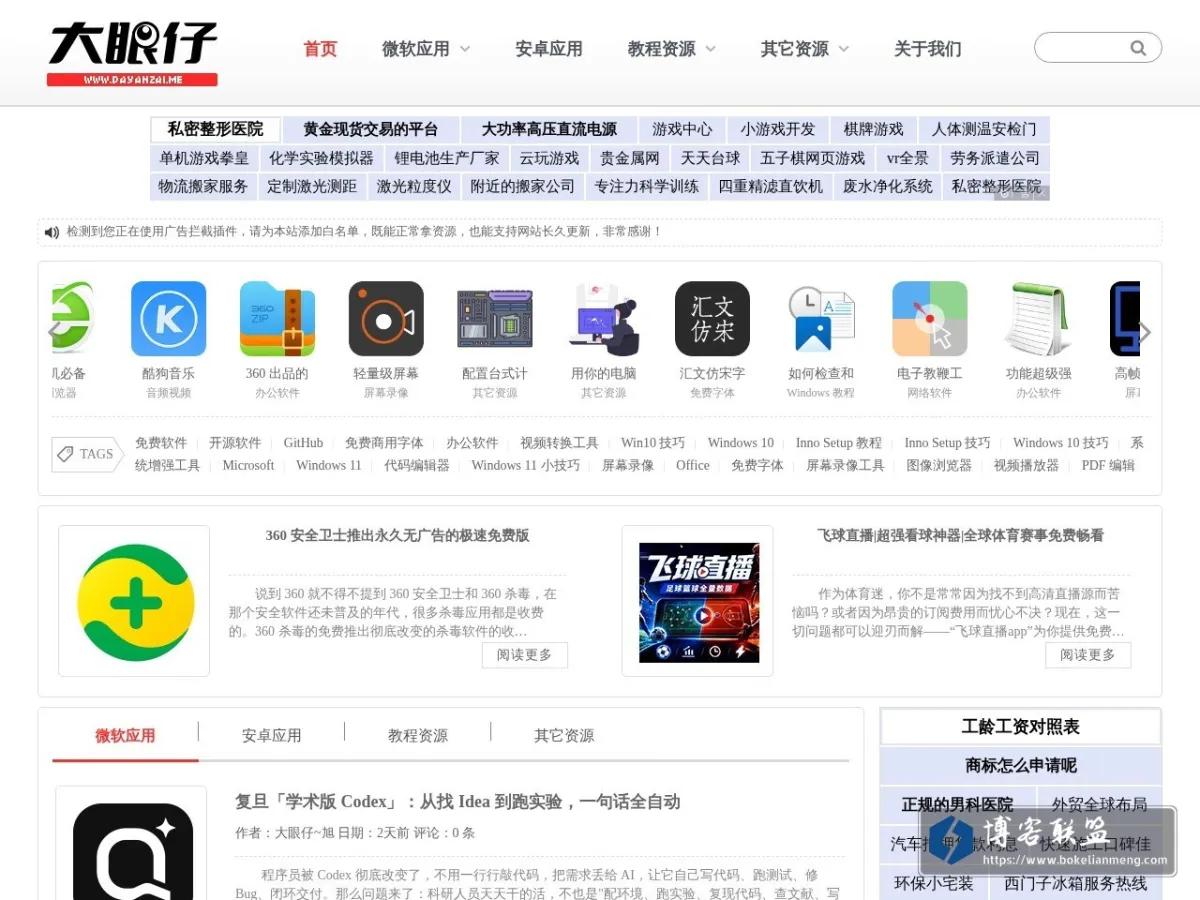Open 安卓应用 in top navigation
This screenshot has height=900, width=1200.
pos(549,49)
